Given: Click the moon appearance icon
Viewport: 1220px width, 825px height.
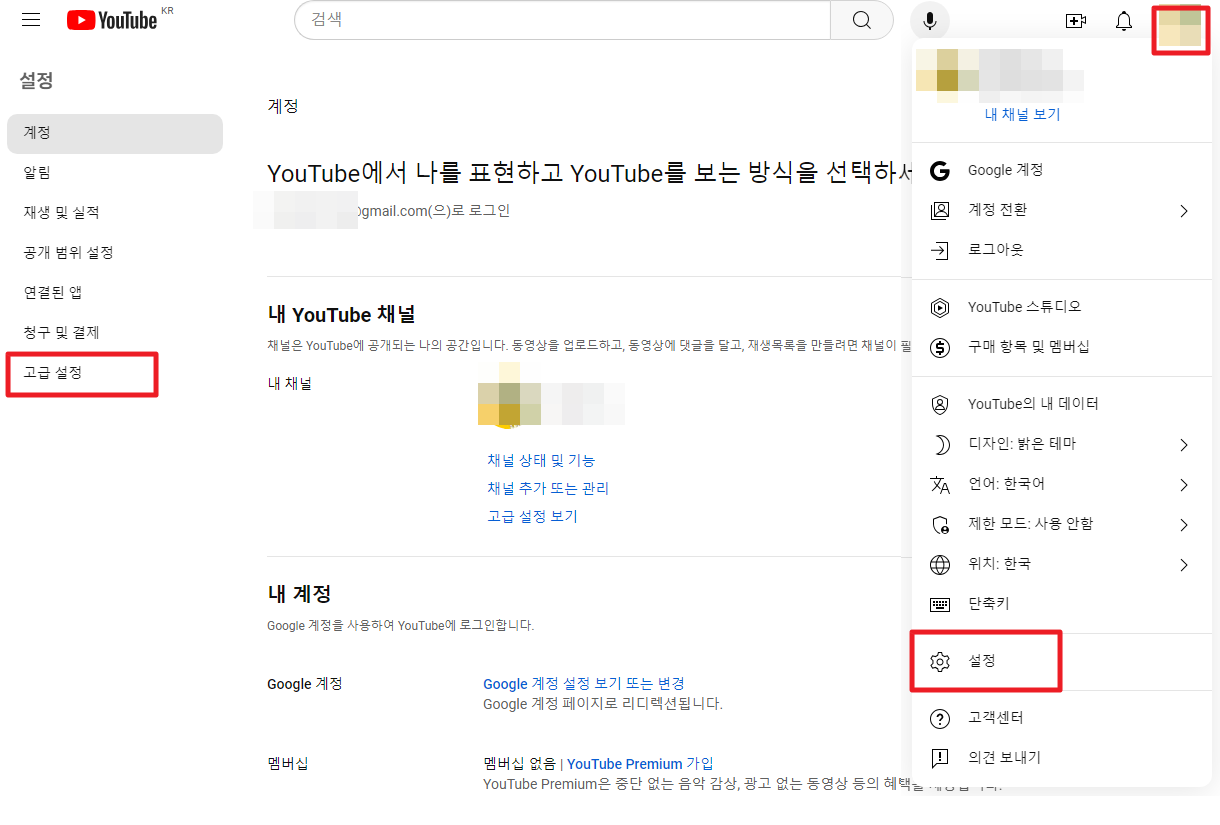Looking at the screenshot, I should pyautogui.click(x=940, y=444).
